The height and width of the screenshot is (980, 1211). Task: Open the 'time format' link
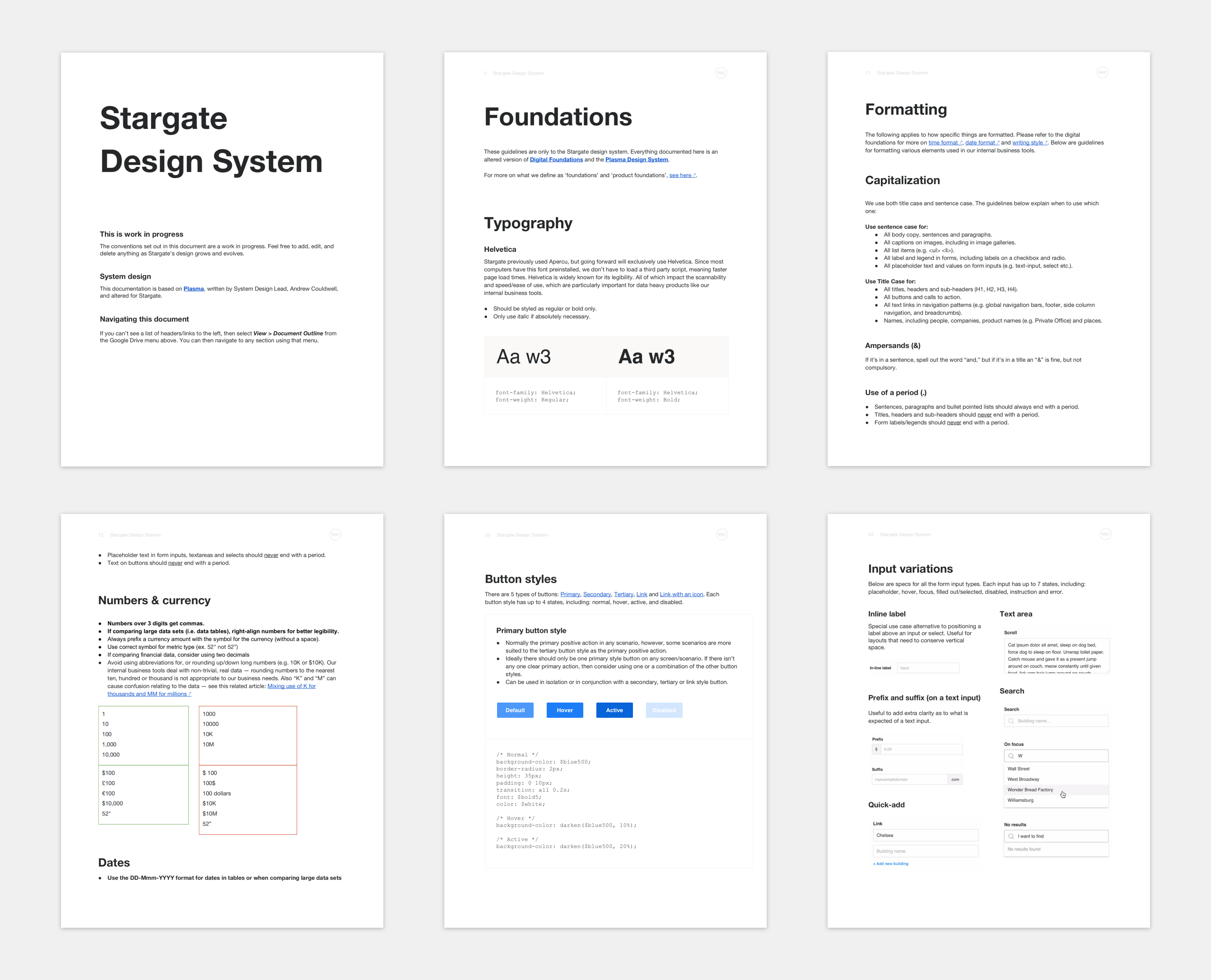[x=945, y=143]
